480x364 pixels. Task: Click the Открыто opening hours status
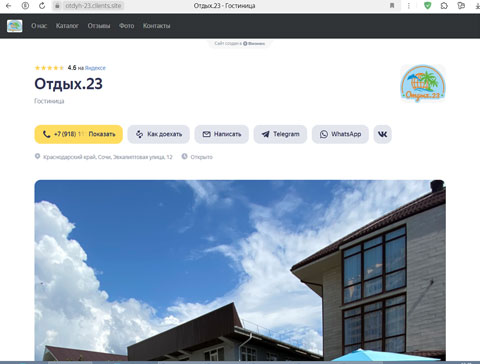click(201, 157)
